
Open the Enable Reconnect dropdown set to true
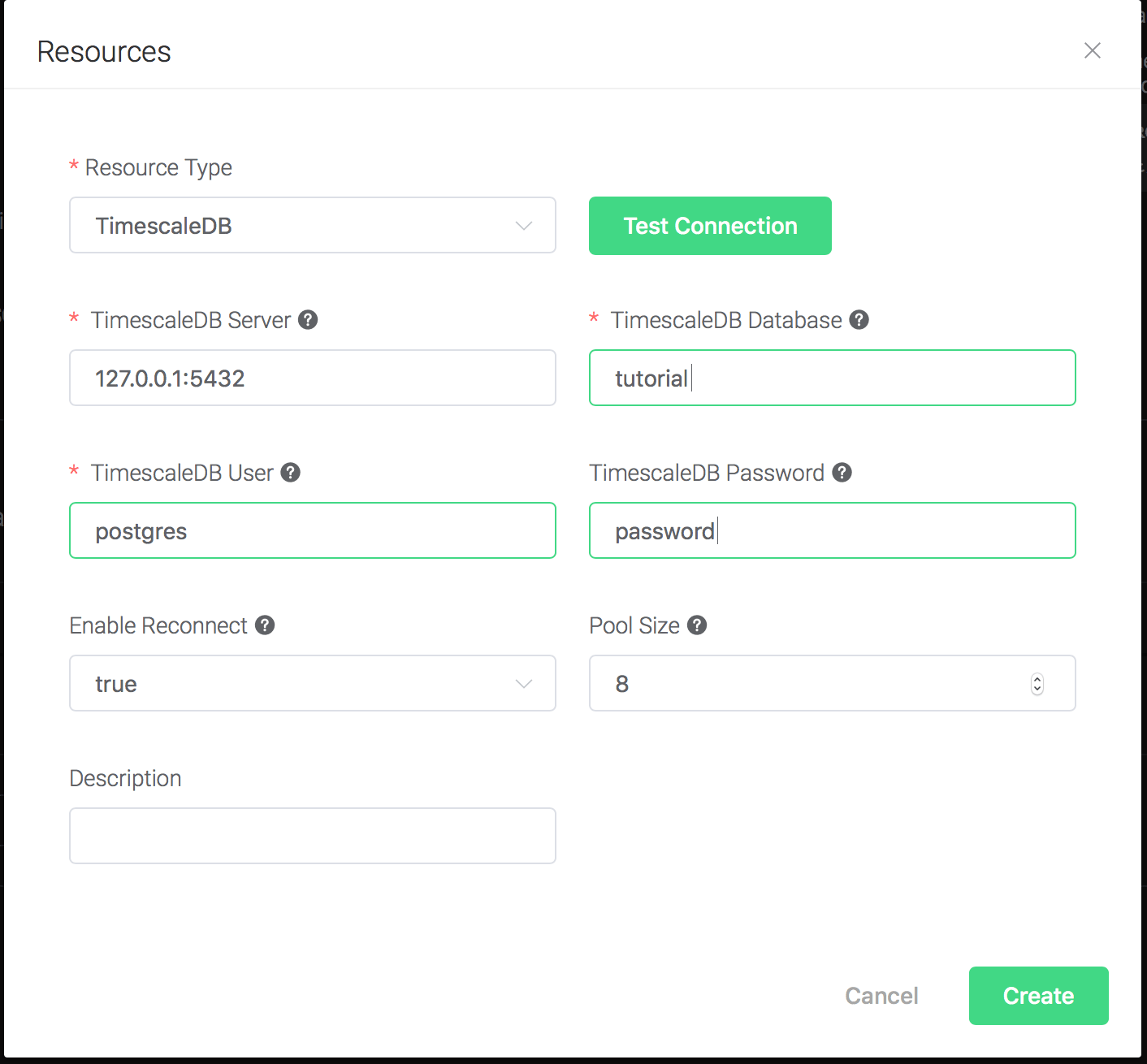(312, 683)
